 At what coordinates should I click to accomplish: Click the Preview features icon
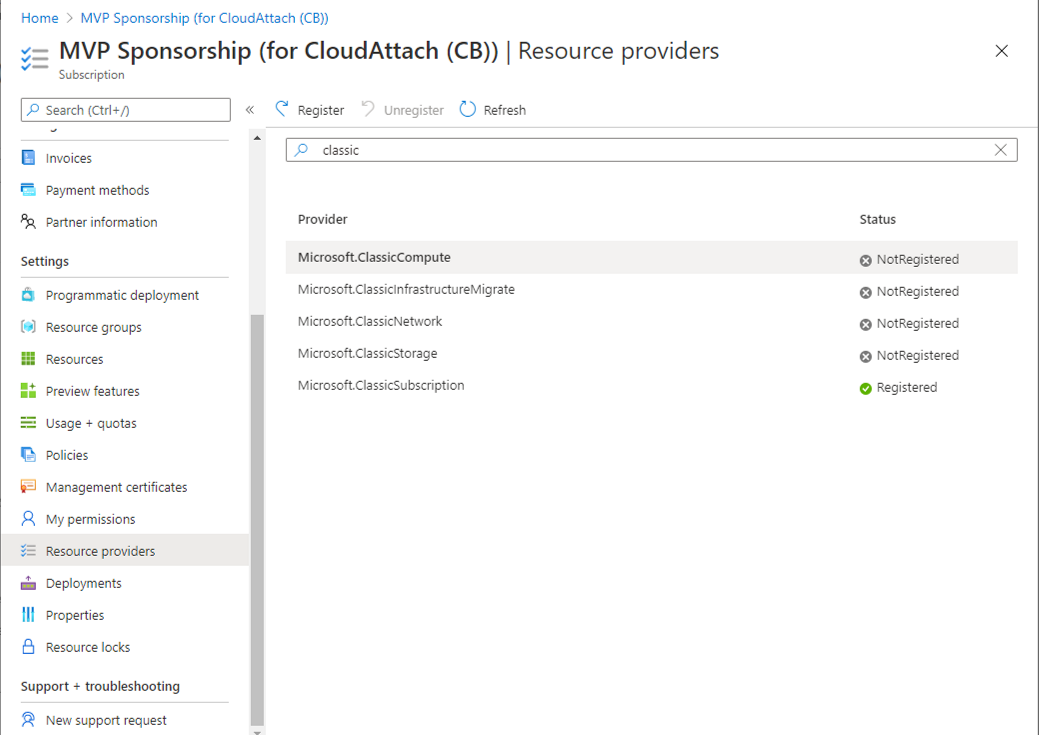[28, 390]
